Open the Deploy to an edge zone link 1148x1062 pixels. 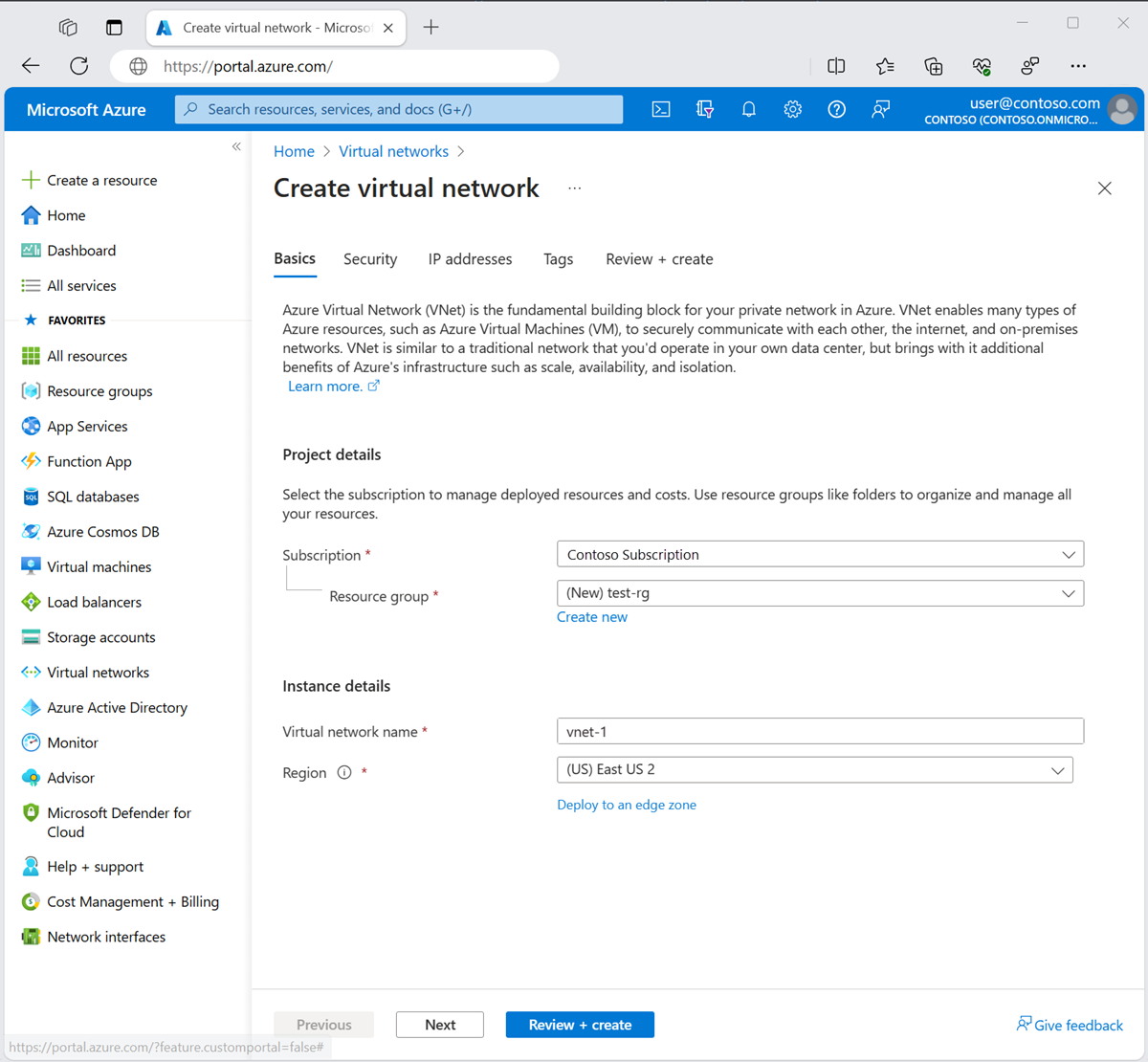coord(627,805)
